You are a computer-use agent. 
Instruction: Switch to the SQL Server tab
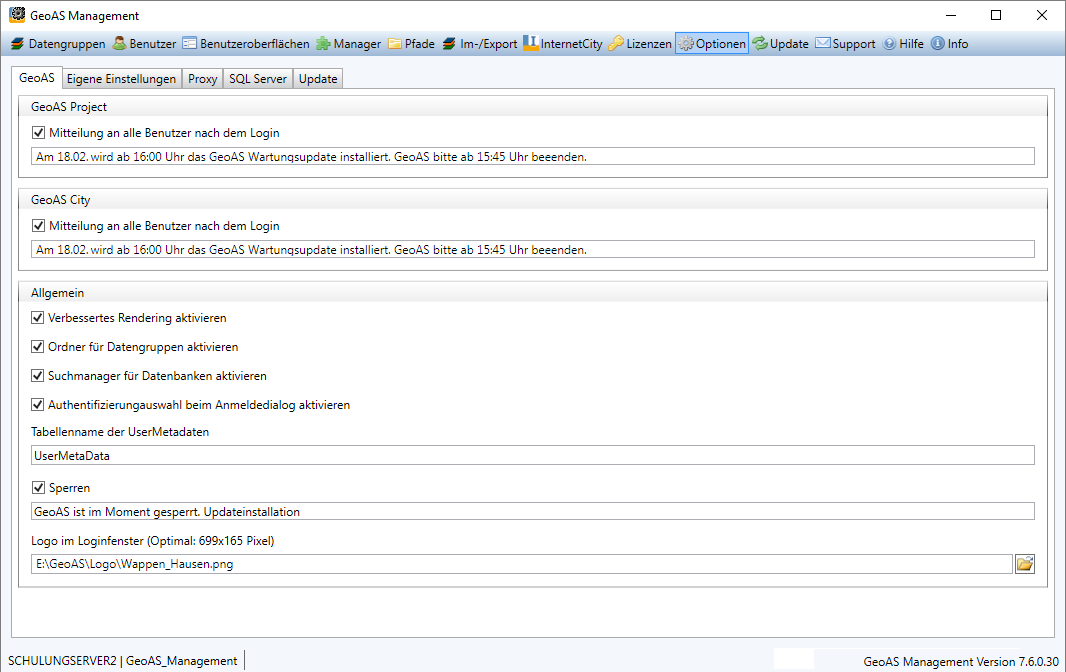[258, 79]
